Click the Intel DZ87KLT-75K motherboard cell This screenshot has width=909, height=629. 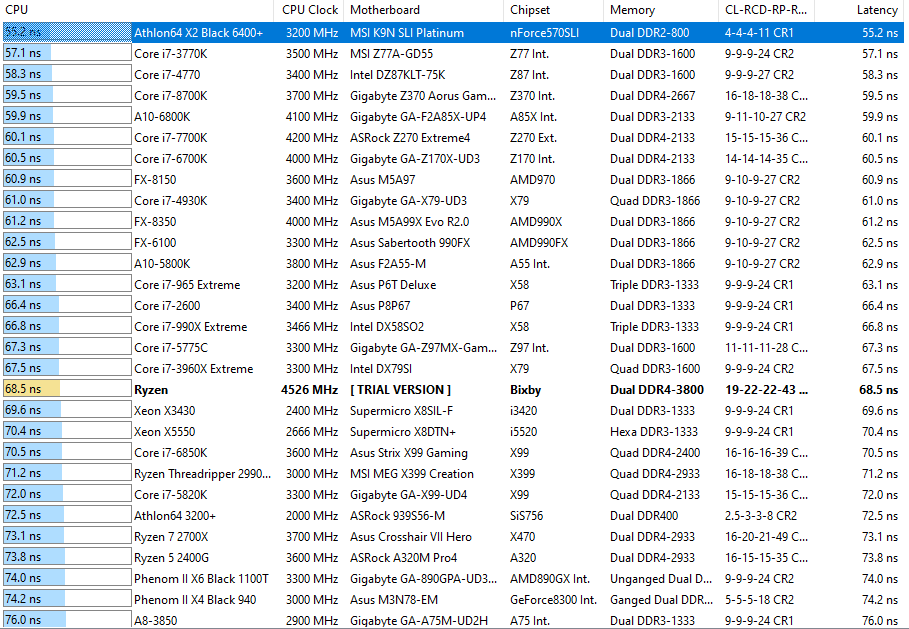pyautogui.click(x=397, y=75)
